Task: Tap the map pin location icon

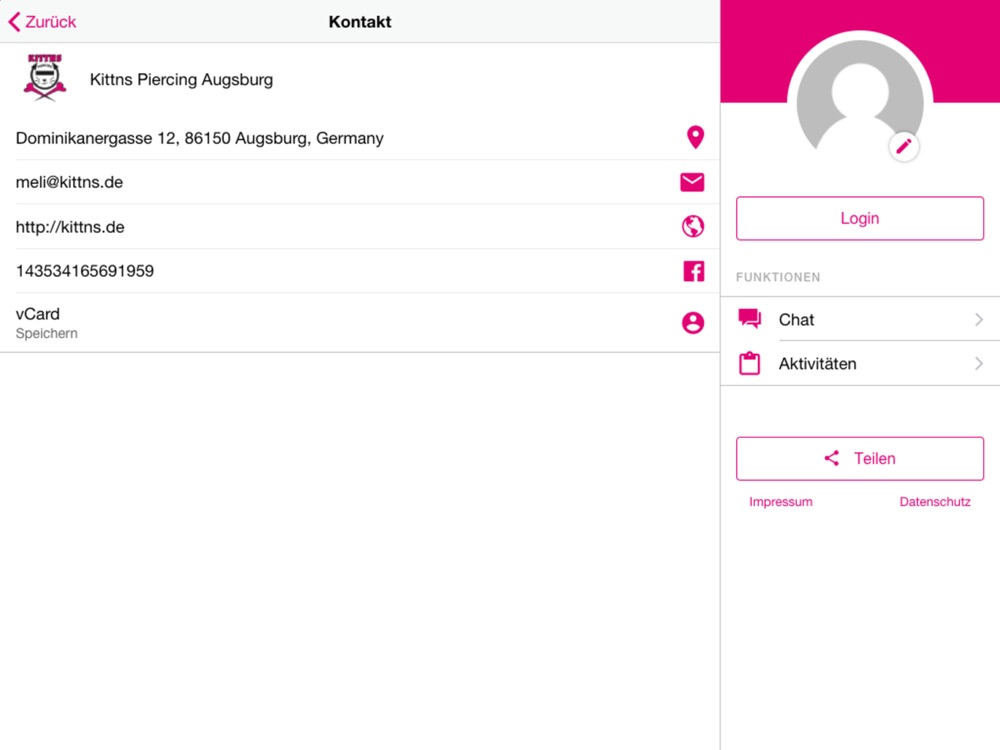Action: point(695,138)
